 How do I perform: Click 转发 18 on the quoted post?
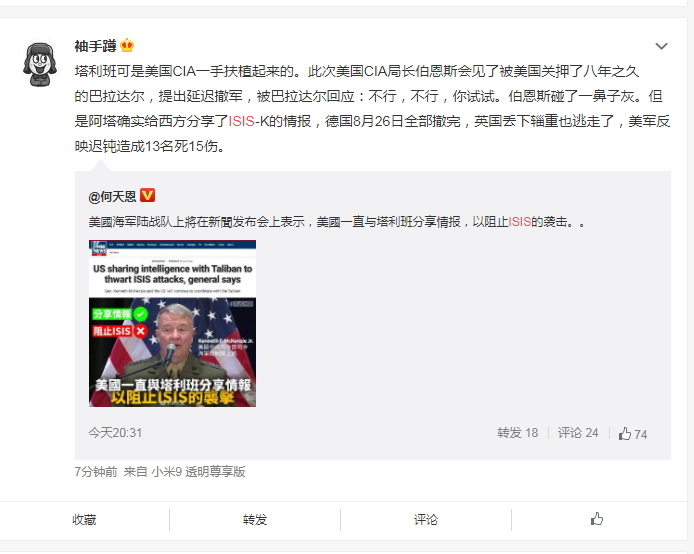pos(517,433)
